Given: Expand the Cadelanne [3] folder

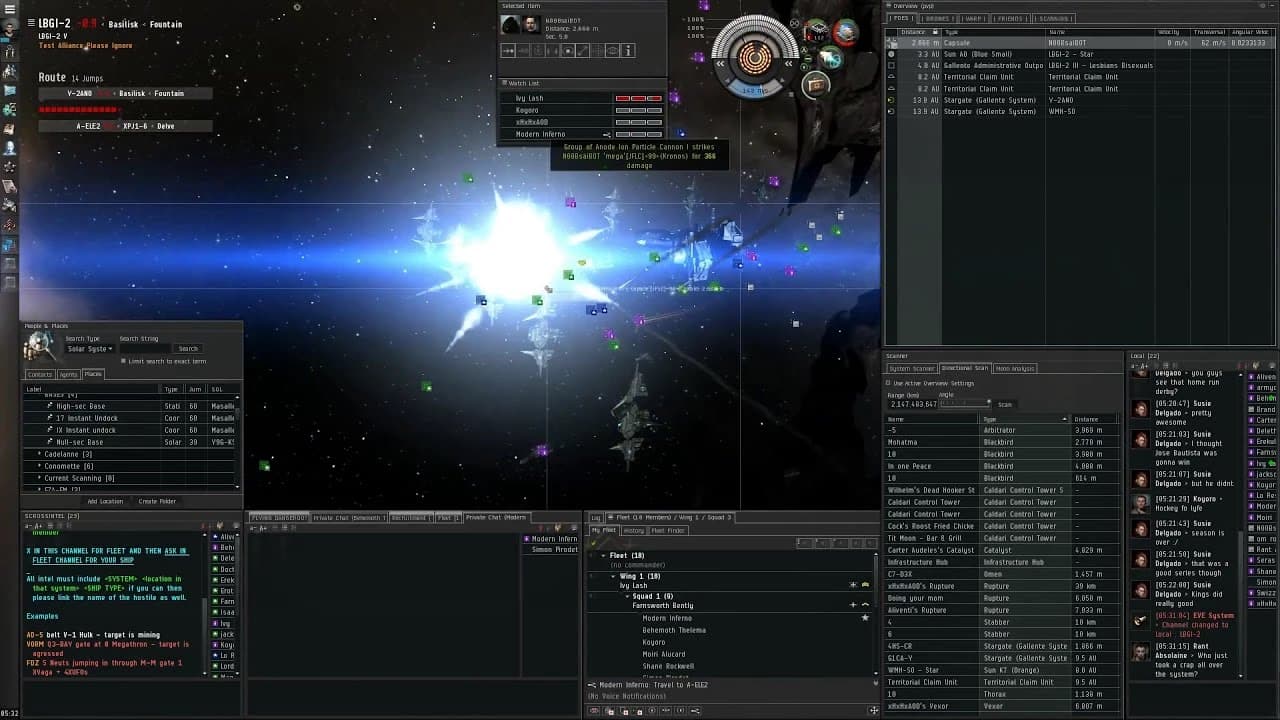Looking at the screenshot, I should (40, 454).
